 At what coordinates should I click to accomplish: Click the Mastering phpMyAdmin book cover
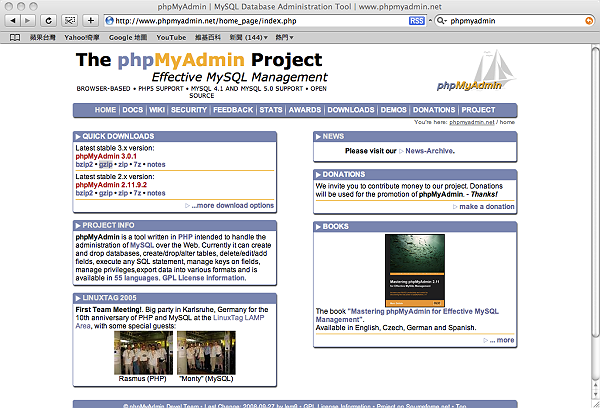(x=415, y=271)
